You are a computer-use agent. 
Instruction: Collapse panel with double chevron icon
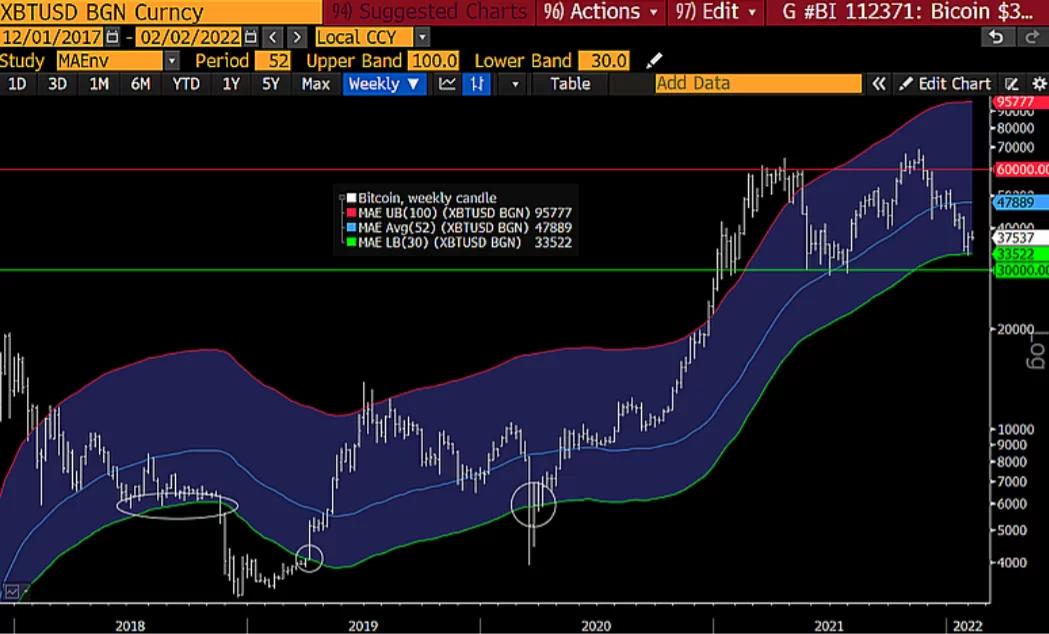pyautogui.click(x=878, y=84)
